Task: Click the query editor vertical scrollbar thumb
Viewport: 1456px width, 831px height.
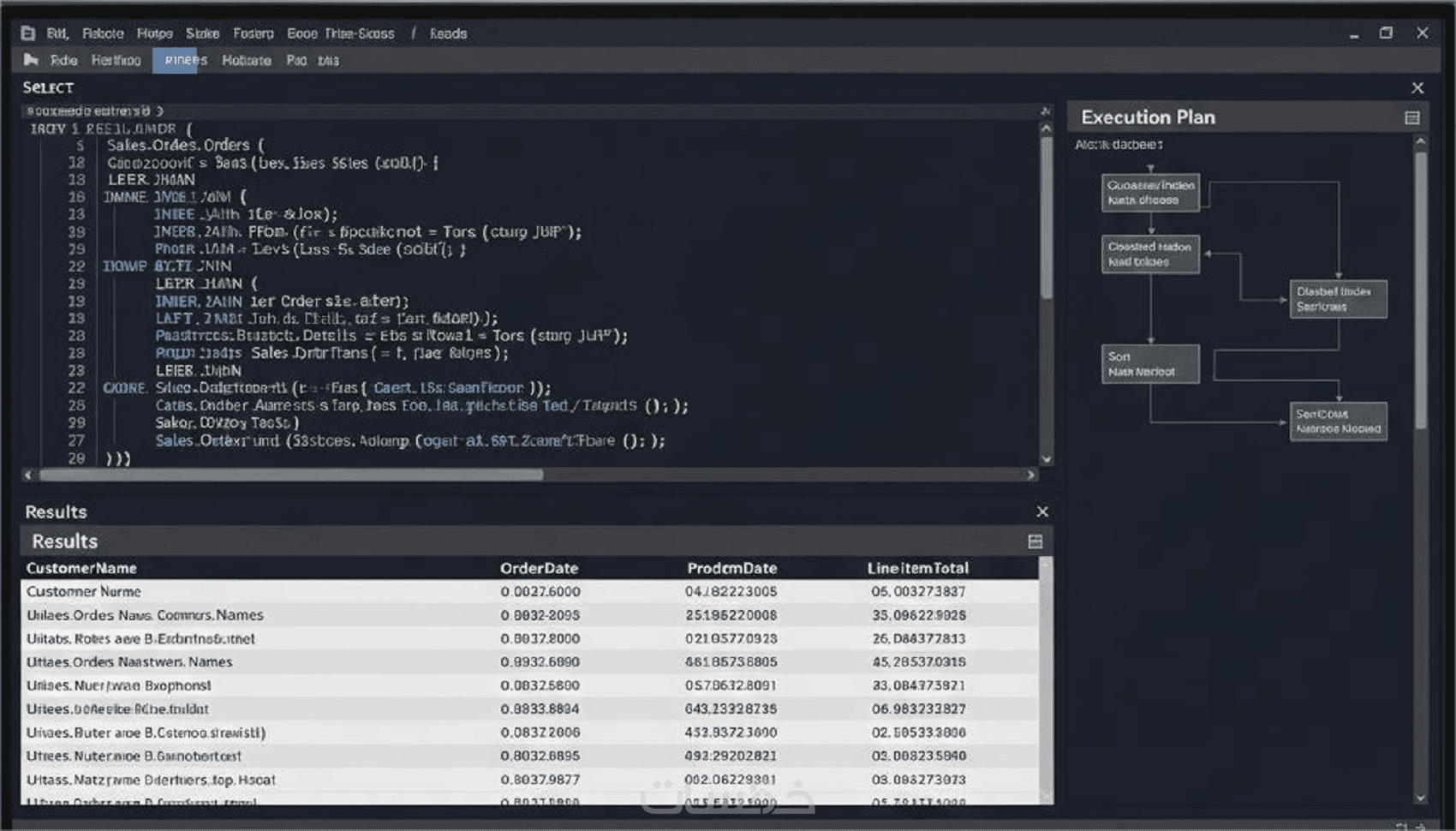Action: point(1046,218)
